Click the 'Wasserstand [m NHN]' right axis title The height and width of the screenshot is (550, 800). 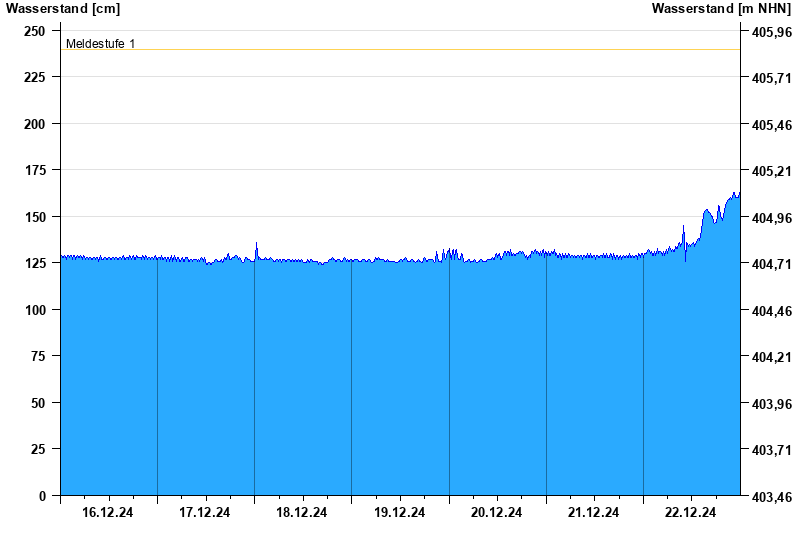(721, 9)
